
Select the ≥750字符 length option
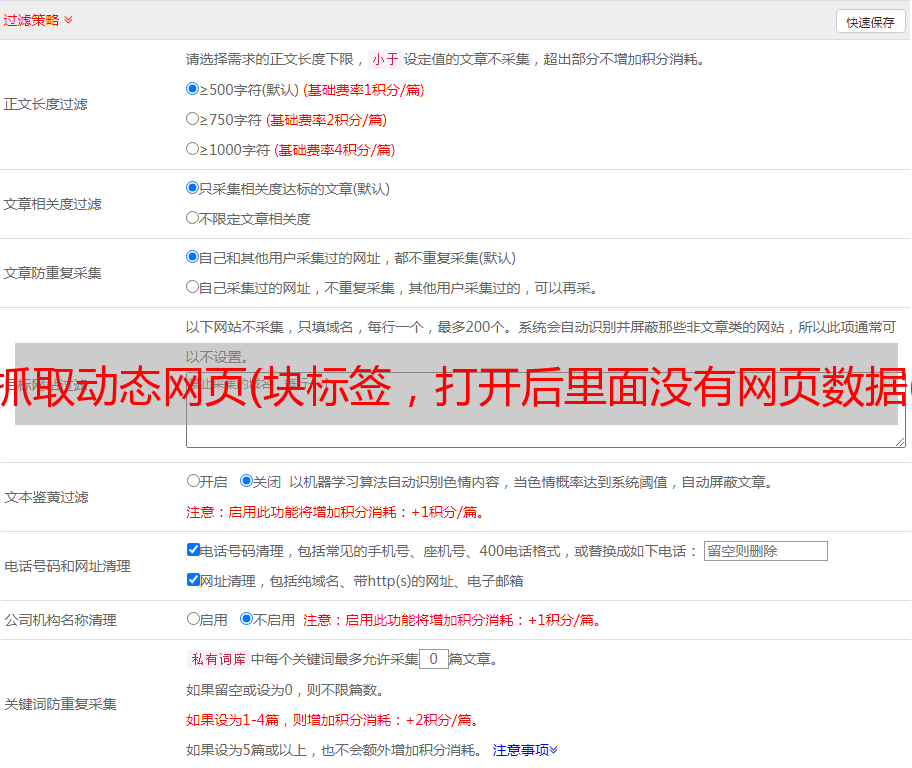193,119
